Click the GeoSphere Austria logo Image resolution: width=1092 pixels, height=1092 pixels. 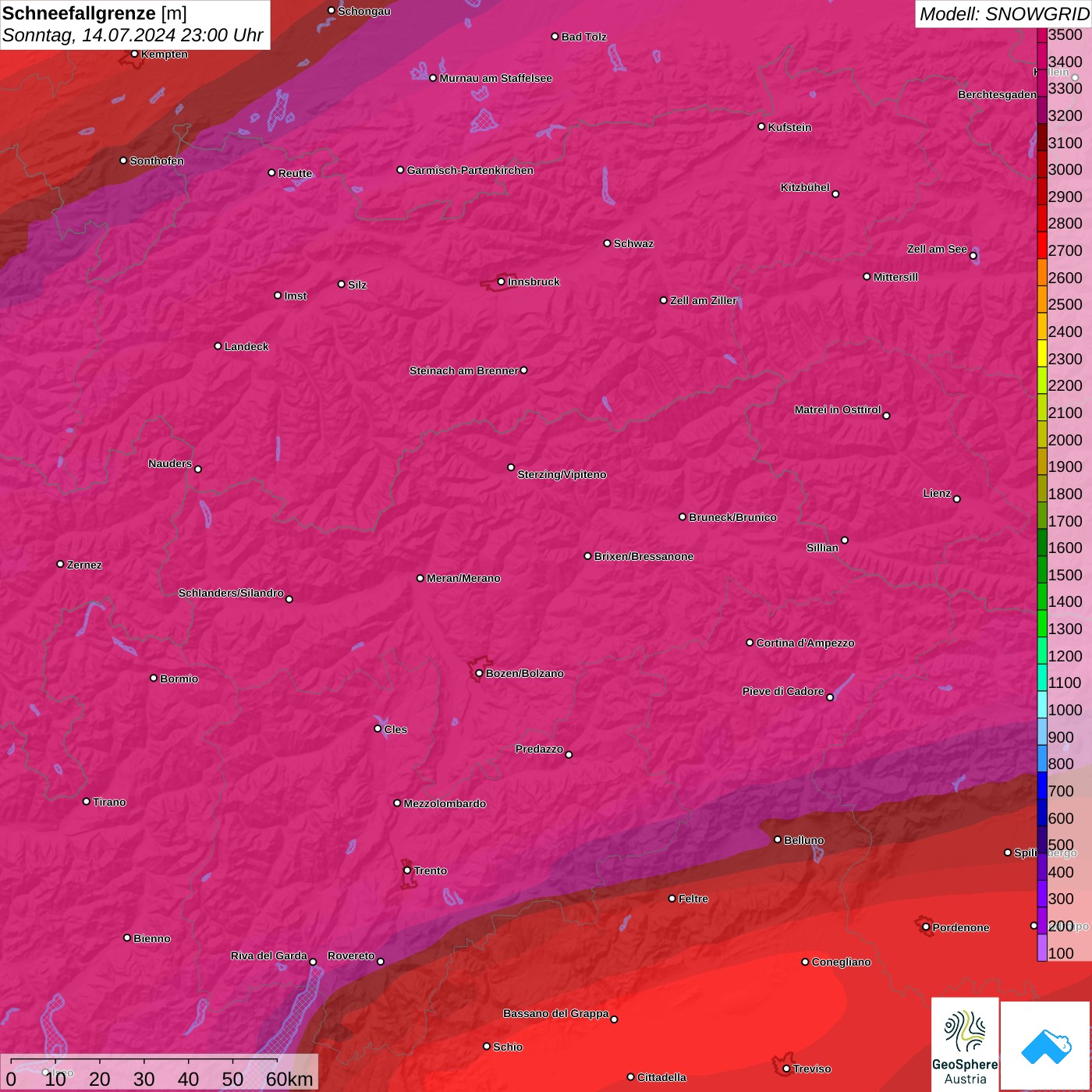coord(965,1044)
